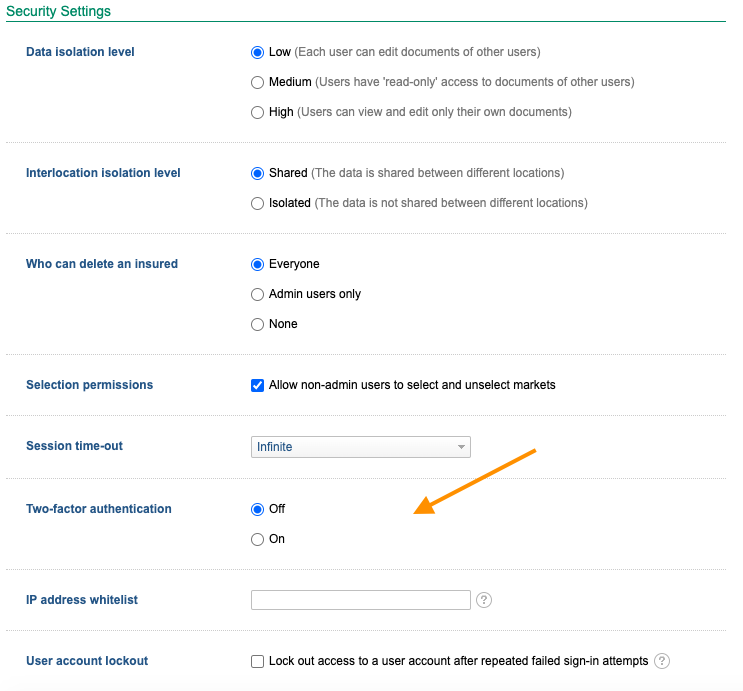Click the Selection permissions label
Image resolution: width=743 pixels, height=691 pixels.
[x=89, y=385]
